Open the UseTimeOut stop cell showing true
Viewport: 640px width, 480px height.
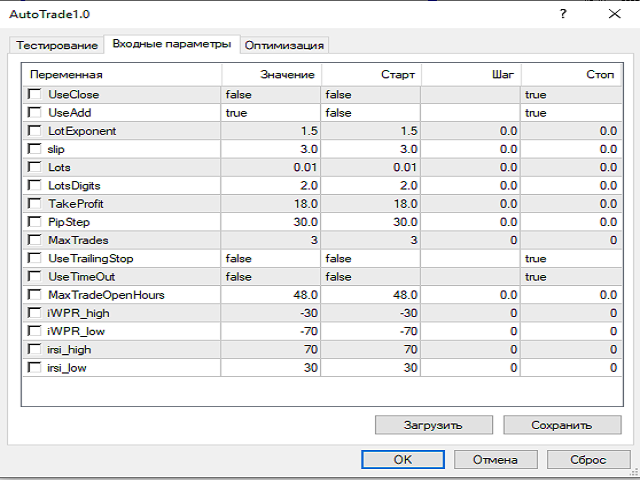tap(571, 277)
